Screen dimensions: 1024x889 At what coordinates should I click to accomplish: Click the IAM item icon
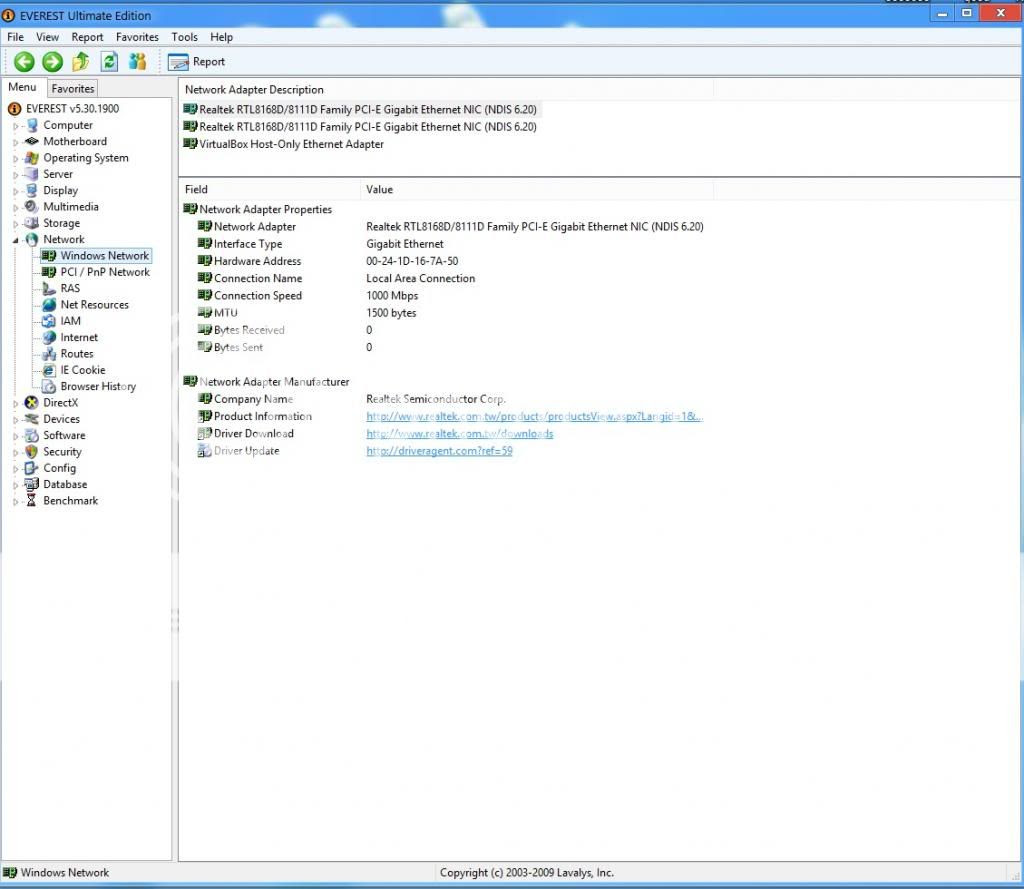49,321
